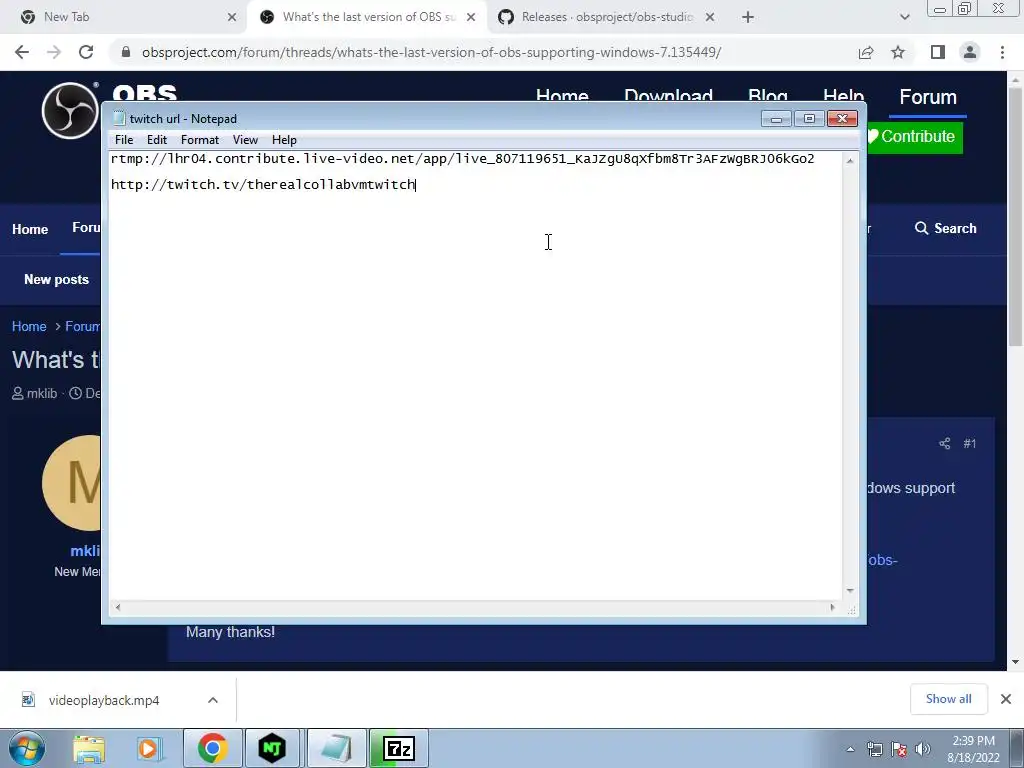Click the page scrollbar in Chrome
1024x768 pixels.
tap(1015, 216)
